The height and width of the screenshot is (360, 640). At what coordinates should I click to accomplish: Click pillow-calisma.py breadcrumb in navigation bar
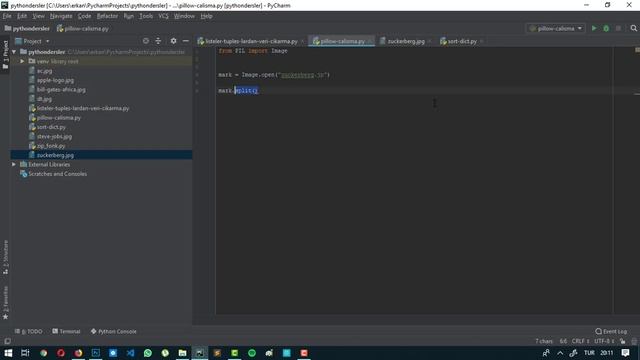[83, 28]
